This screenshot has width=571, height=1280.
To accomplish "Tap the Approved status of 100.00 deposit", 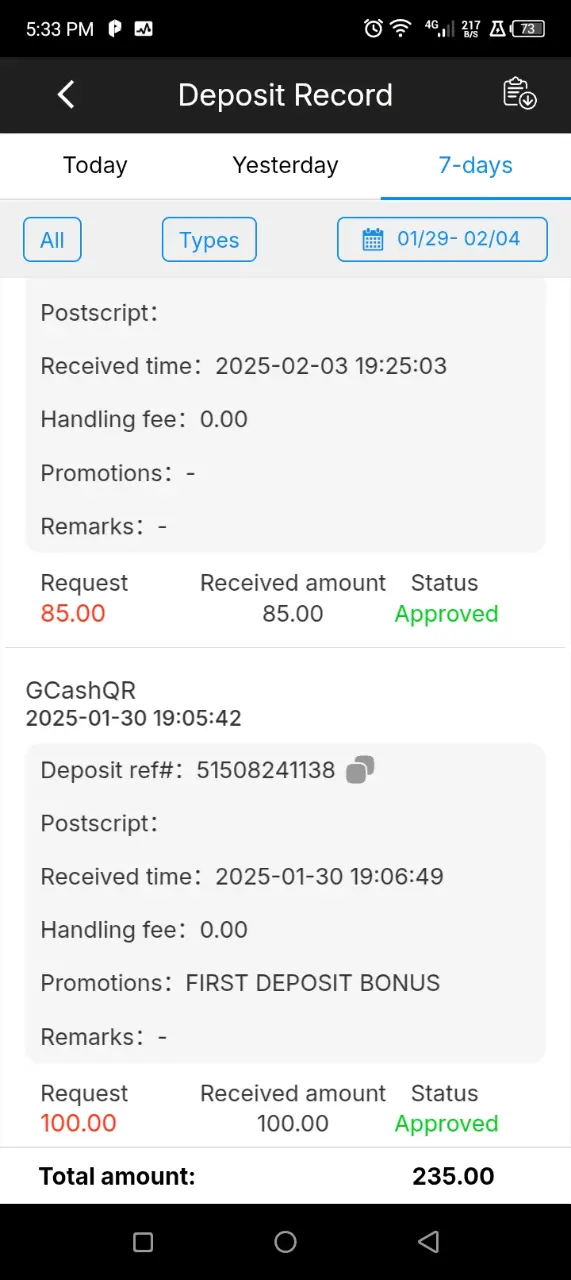I will coord(446,1124).
